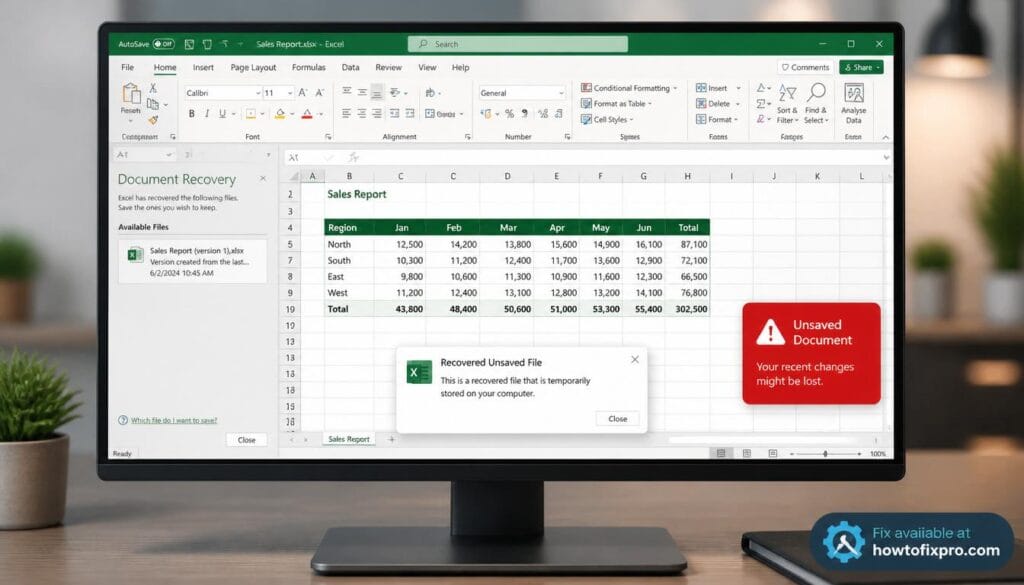Click the Font Color red swatch
1024x585 pixels.
pyautogui.click(x=307, y=114)
